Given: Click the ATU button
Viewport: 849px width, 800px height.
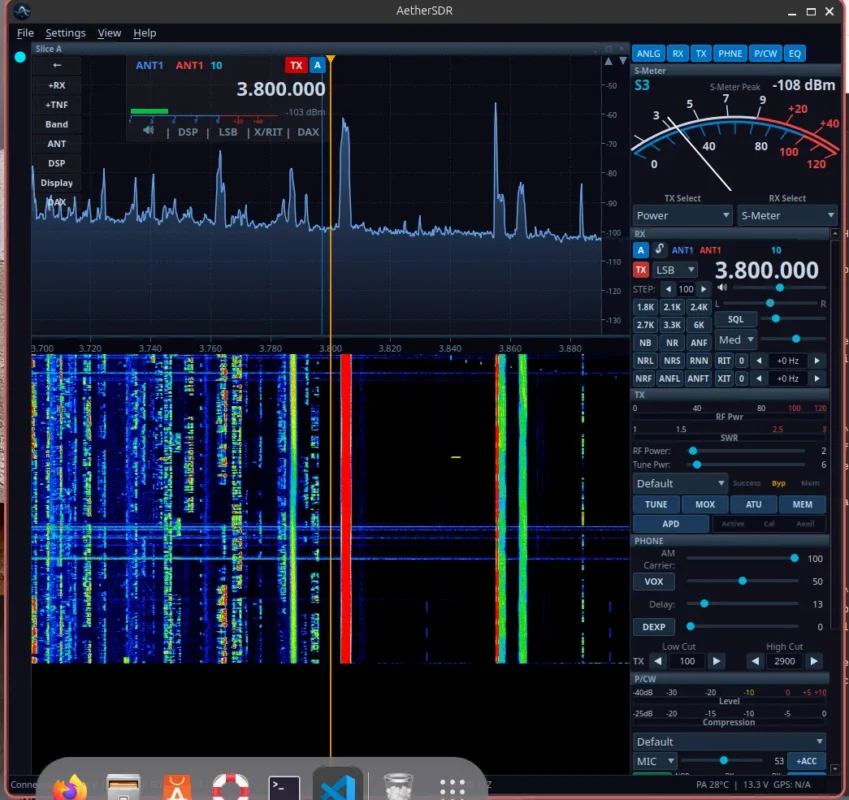Looking at the screenshot, I should pos(753,504).
